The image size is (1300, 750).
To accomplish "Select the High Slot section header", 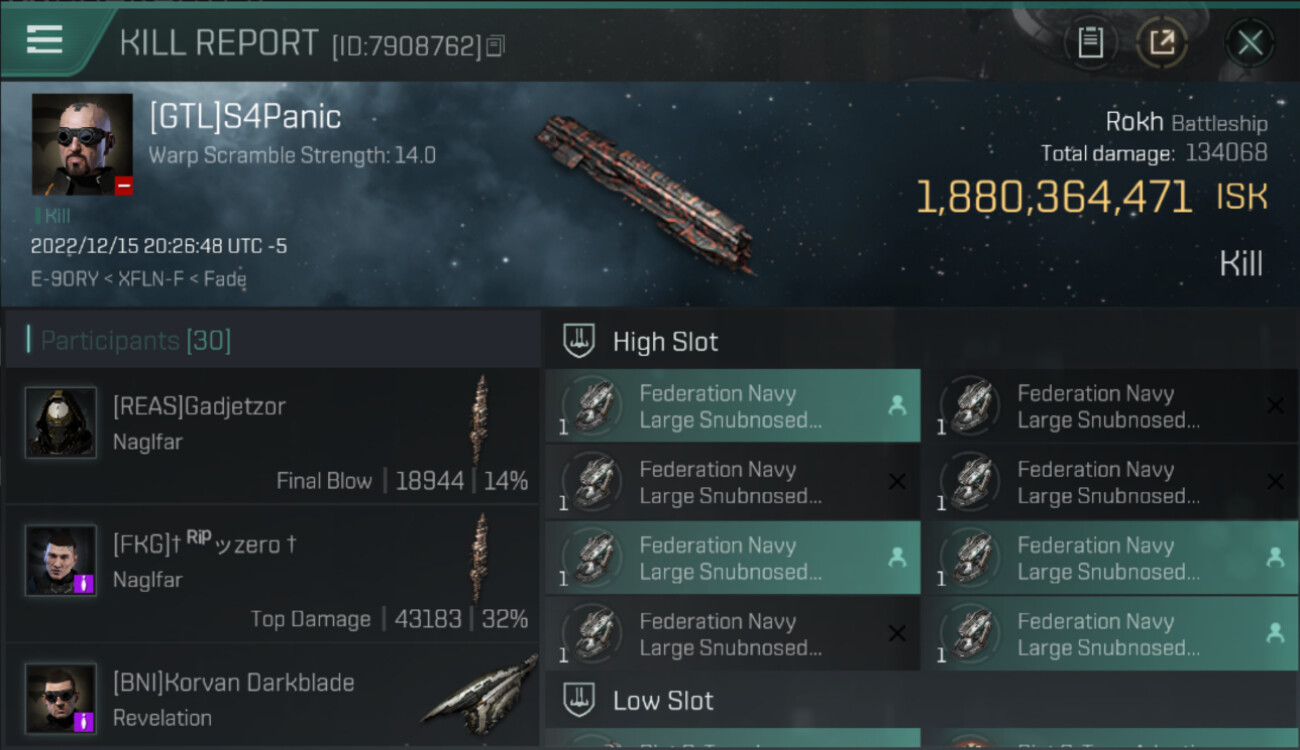I will (665, 342).
